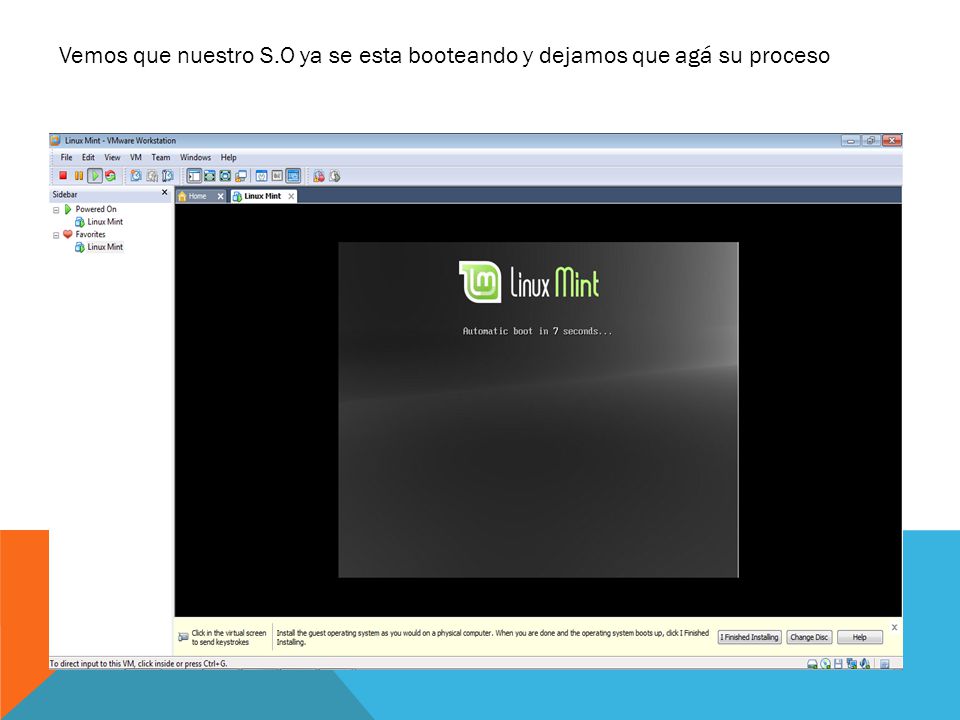The width and height of the screenshot is (960, 720).
Task: Collapse the Favorites tree node
Action: point(56,235)
